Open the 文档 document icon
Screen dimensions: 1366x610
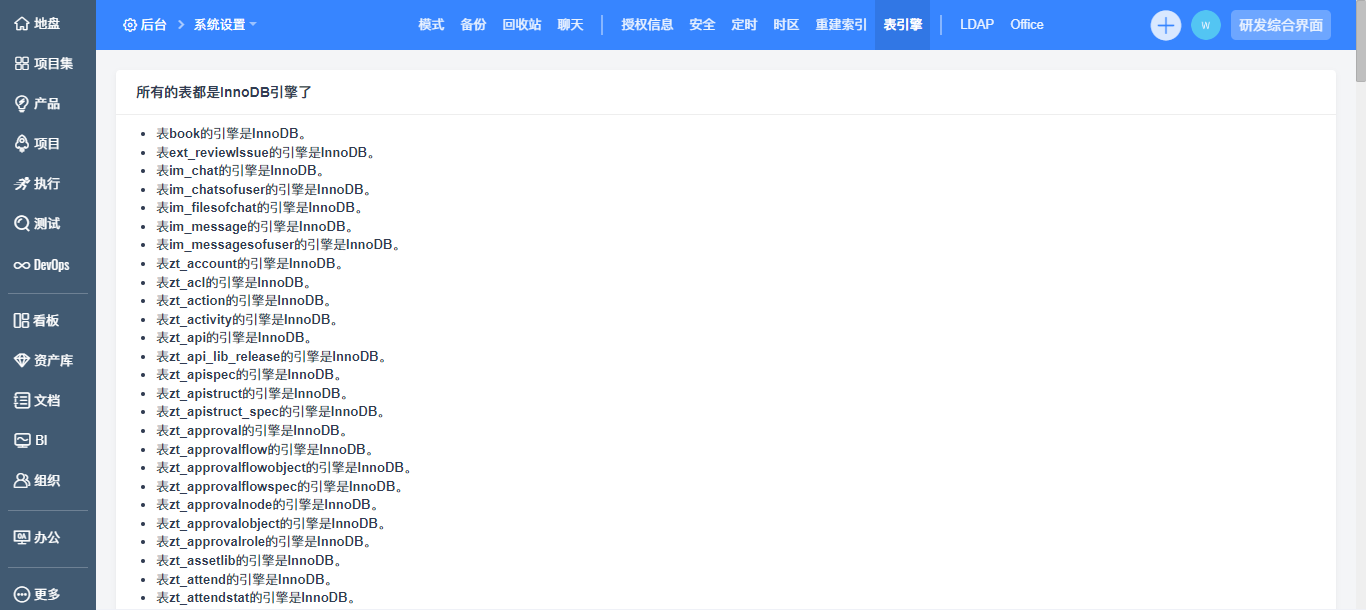21,401
